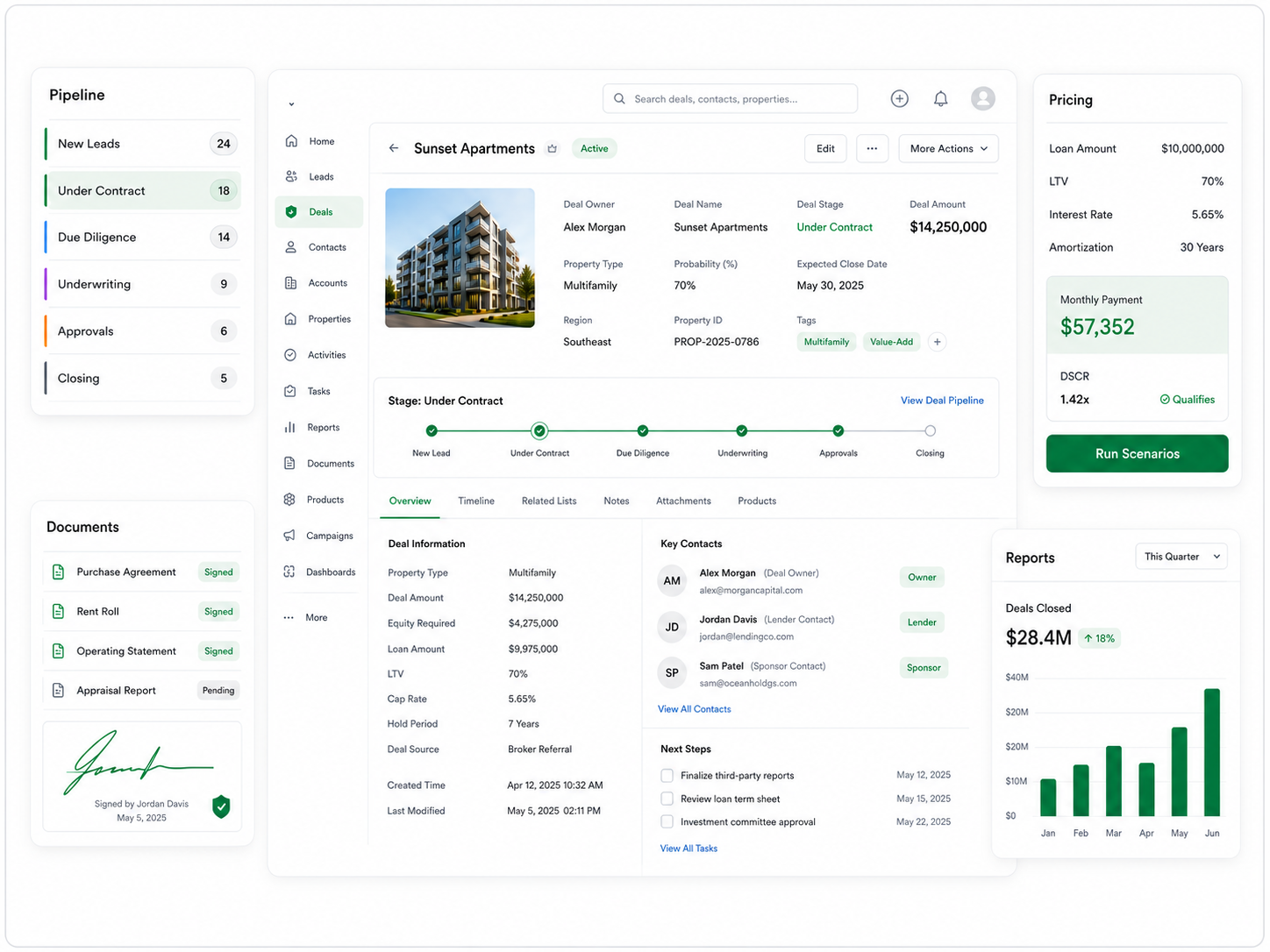Open the Operating Statement document
The height and width of the screenshot is (952, 1270).
pyautogui.click(x=142, y=651)
